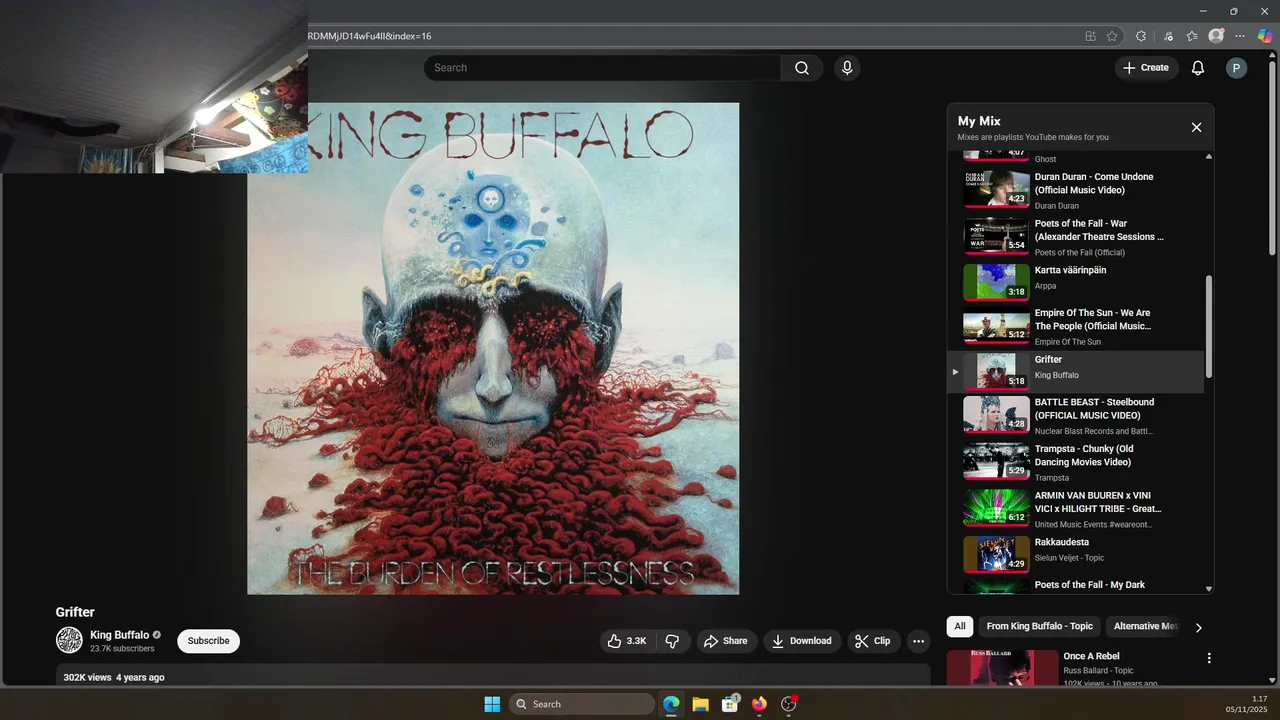Open Edge Settings and more menu
Viewport: 1280px width, 720px height.
[x=1241, y=36]
